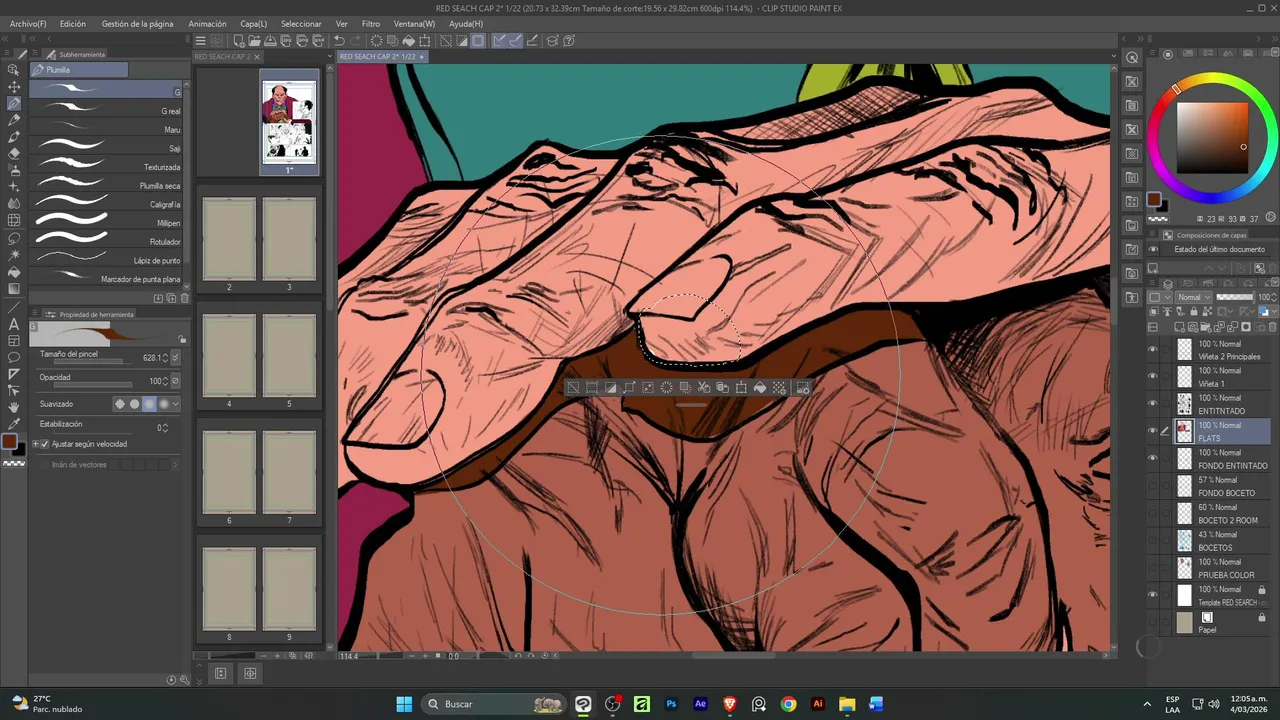This screenshot has width=1280, height=720.
Task: Click the Invert selection icon in command bar
Action: [461, 41]
